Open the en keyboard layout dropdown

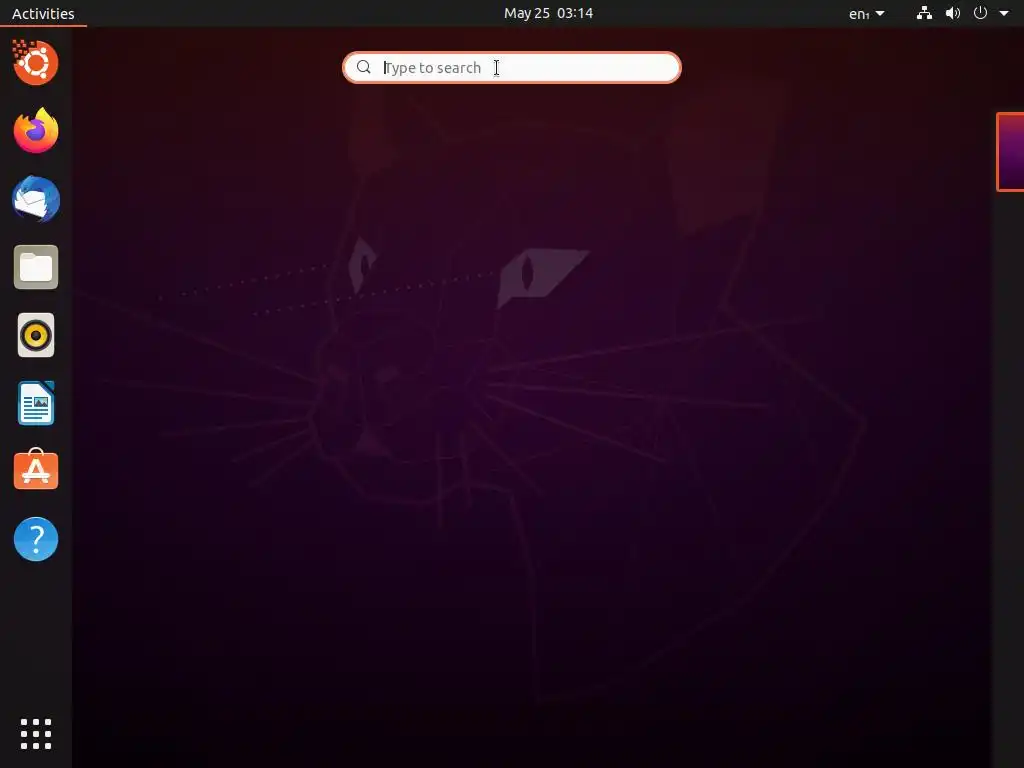(x=866, y=13)
